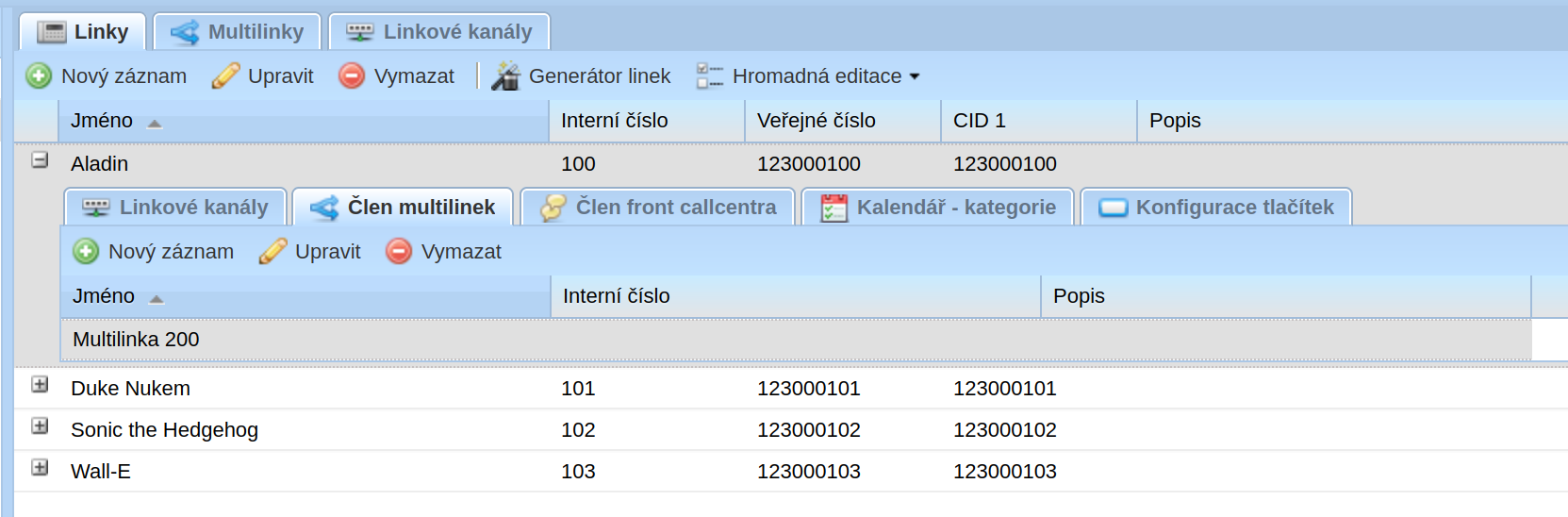Sort main table by Jméno column
Viewport: 1568px width, 517px height.
[304, 121]
